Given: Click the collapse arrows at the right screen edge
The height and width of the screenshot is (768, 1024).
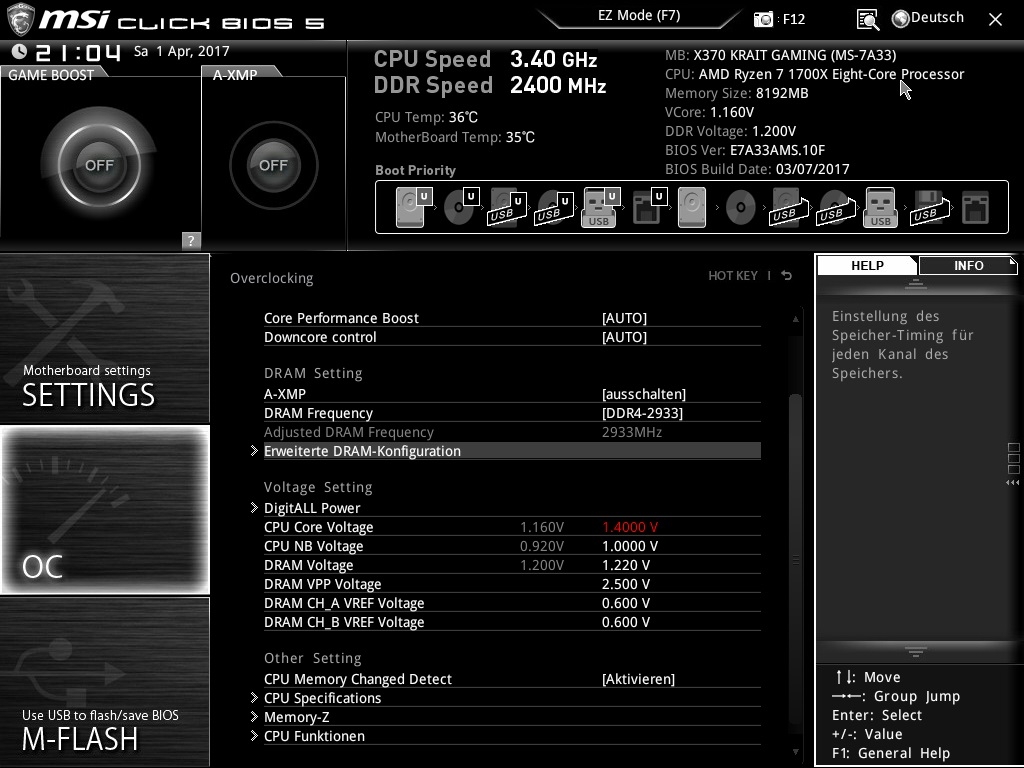Looking at the screenshot, I should pos(1012,483).
